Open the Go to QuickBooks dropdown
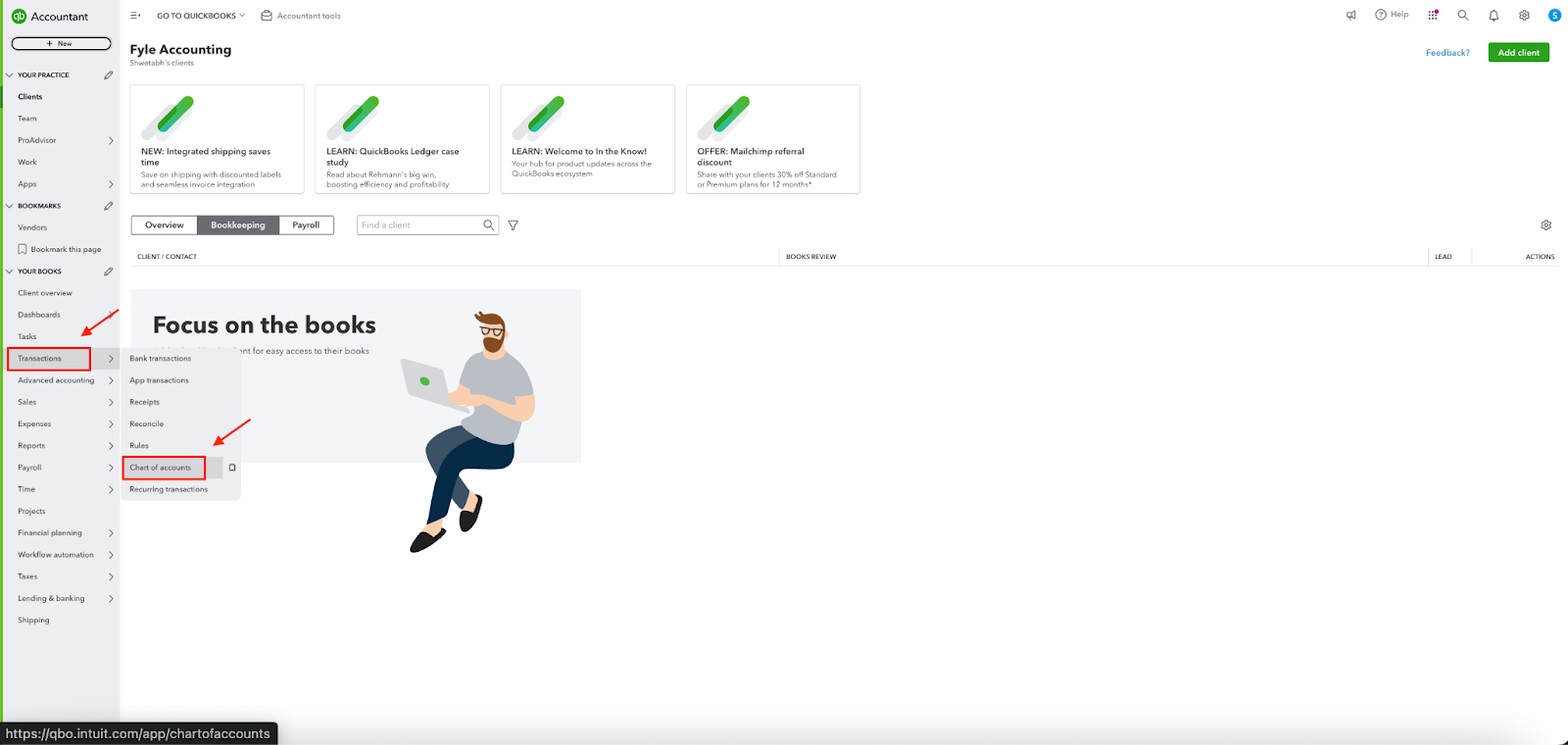The image size is (1568, 745). pos(201,16)
